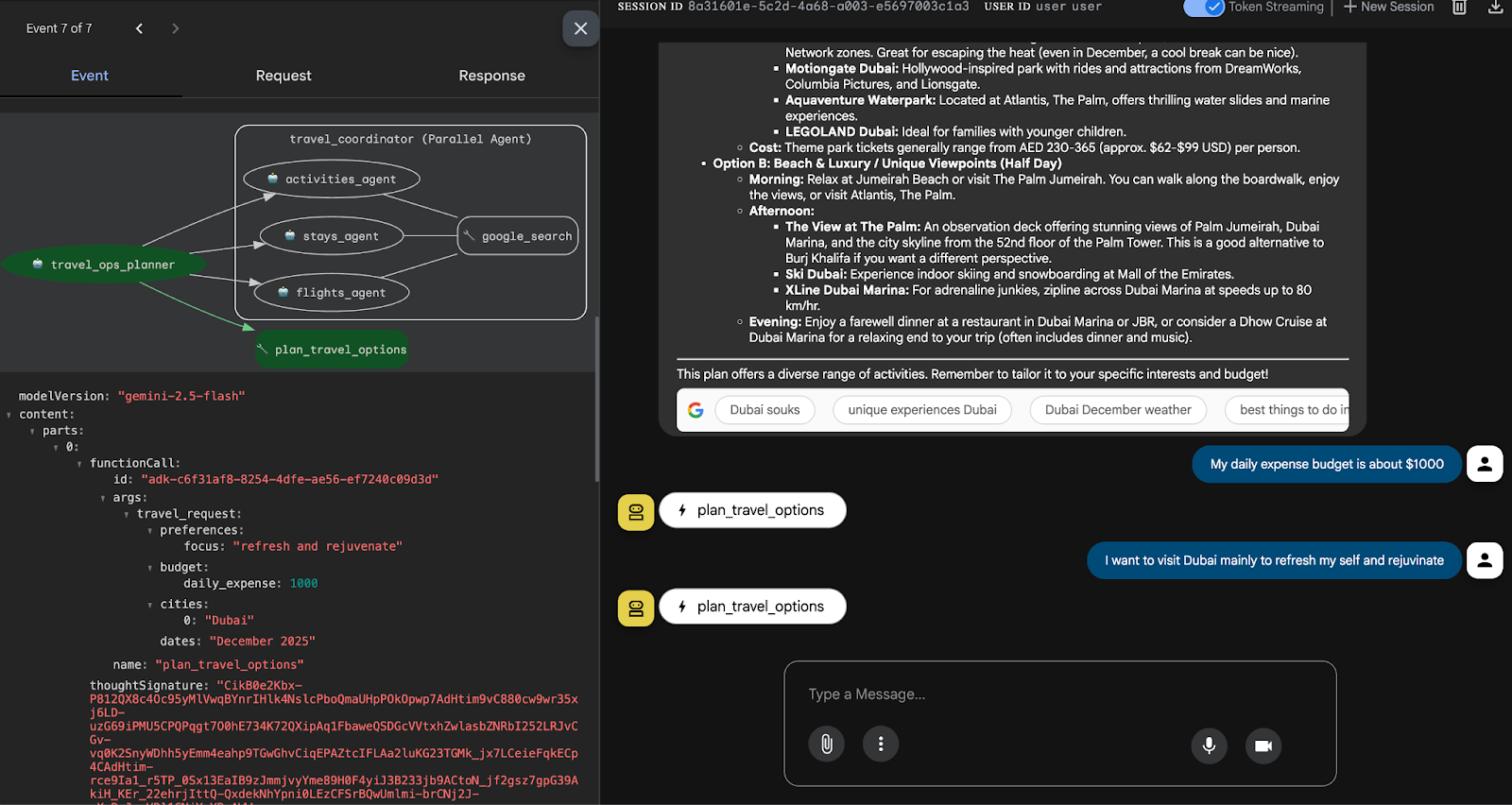Click the attach file paperclip icon
Image resolution: width=1512 pixels, height=805 pixels.
[x=826, y=745]
